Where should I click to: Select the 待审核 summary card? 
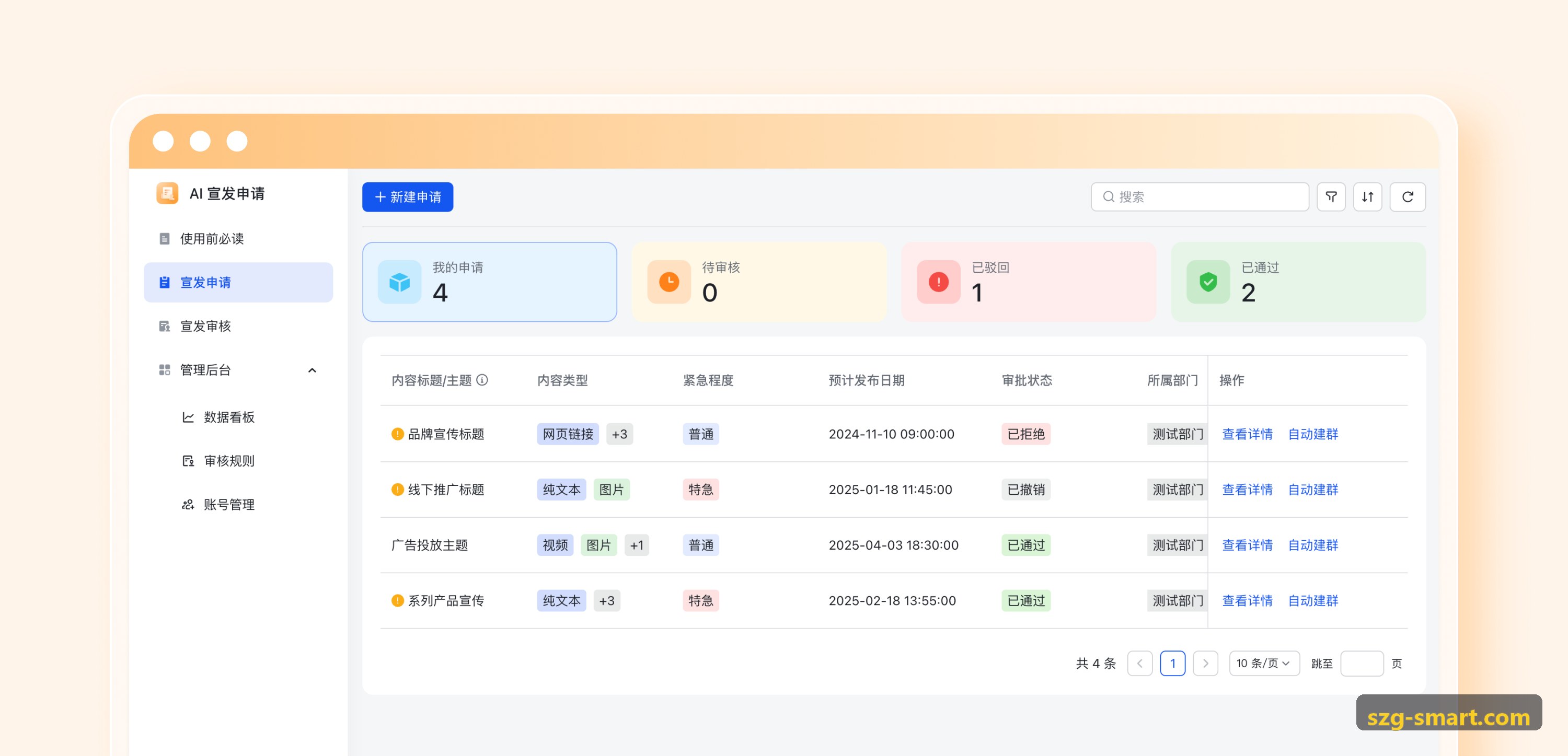tap(759, 282)
